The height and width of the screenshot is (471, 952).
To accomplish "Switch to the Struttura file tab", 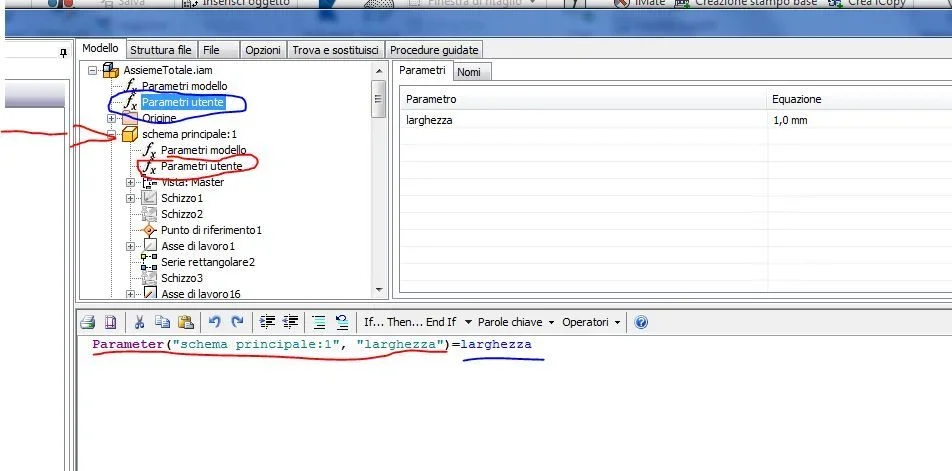I will pos(160,49).
